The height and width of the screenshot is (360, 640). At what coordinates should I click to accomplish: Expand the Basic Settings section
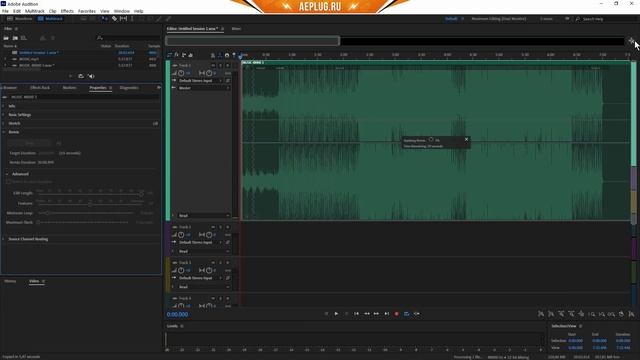click(x=4, y=115)
